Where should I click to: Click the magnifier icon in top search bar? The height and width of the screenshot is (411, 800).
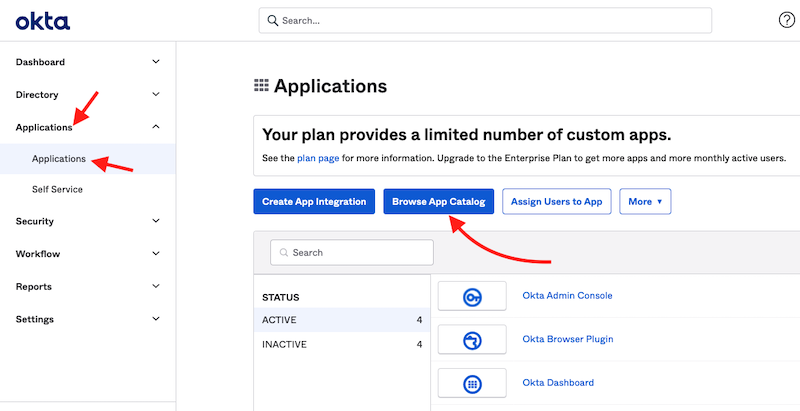tap(273, 20)
